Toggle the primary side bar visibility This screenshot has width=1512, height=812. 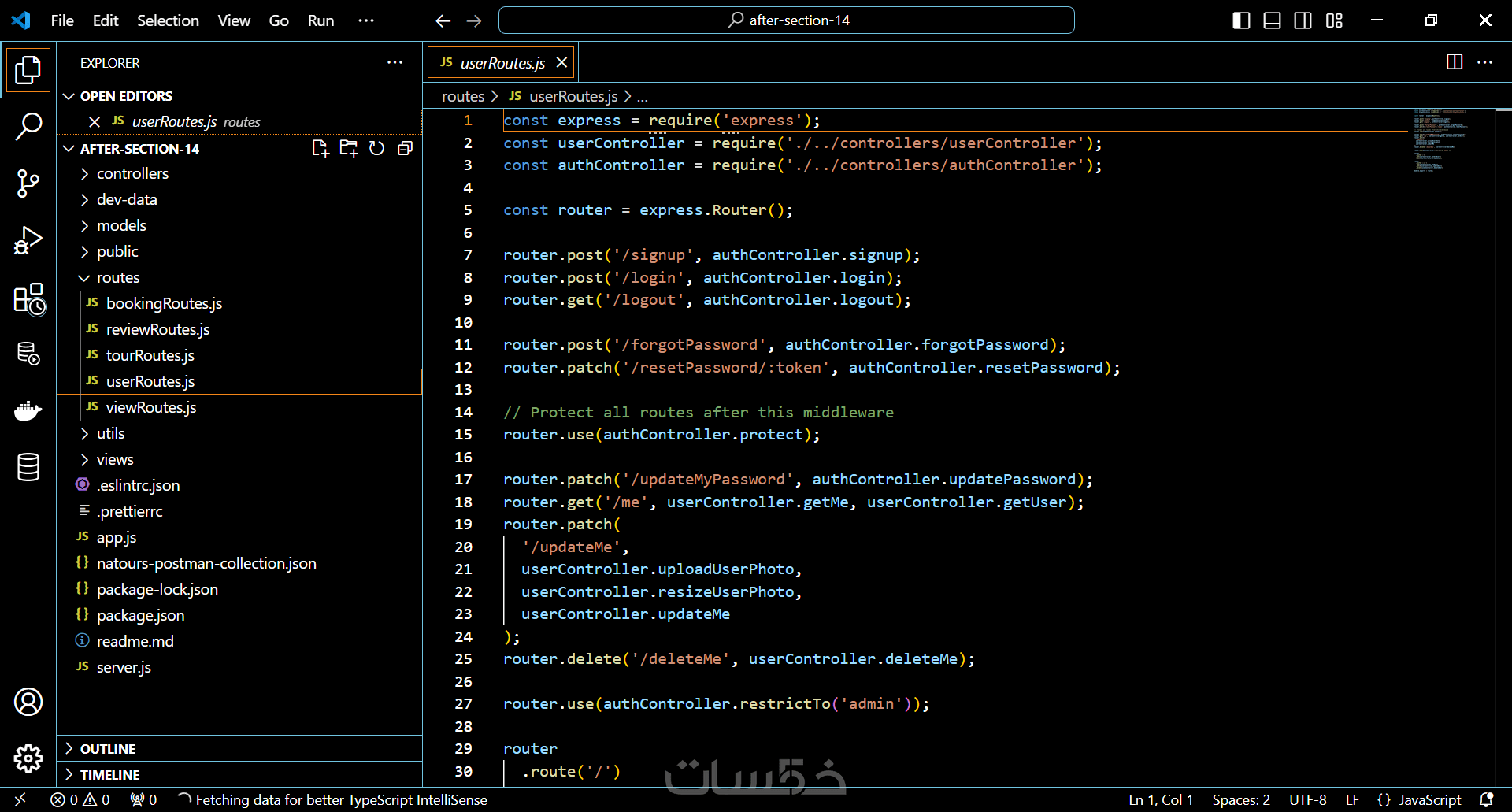pos(1241,20)
